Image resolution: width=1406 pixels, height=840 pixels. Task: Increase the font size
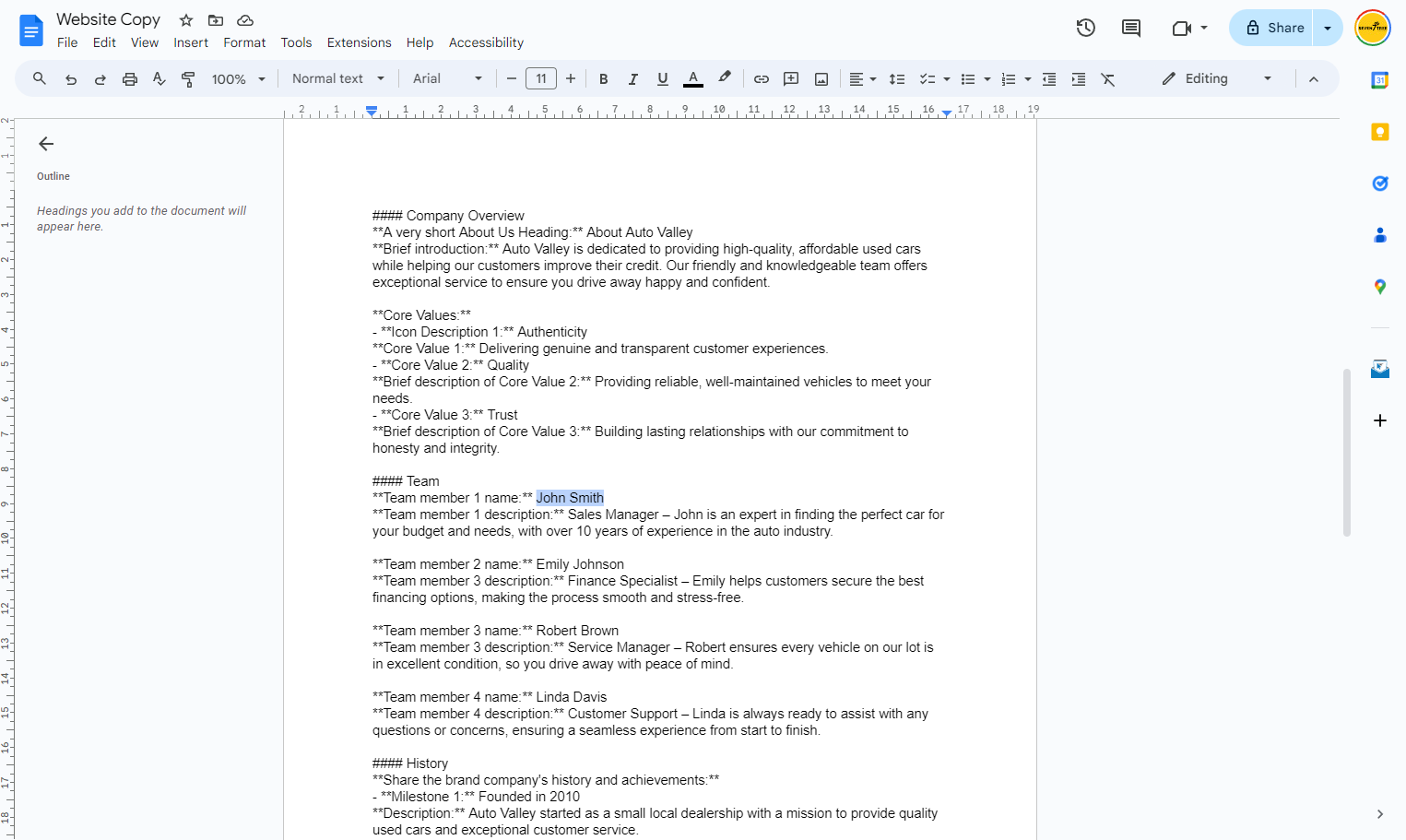(571, 79)
